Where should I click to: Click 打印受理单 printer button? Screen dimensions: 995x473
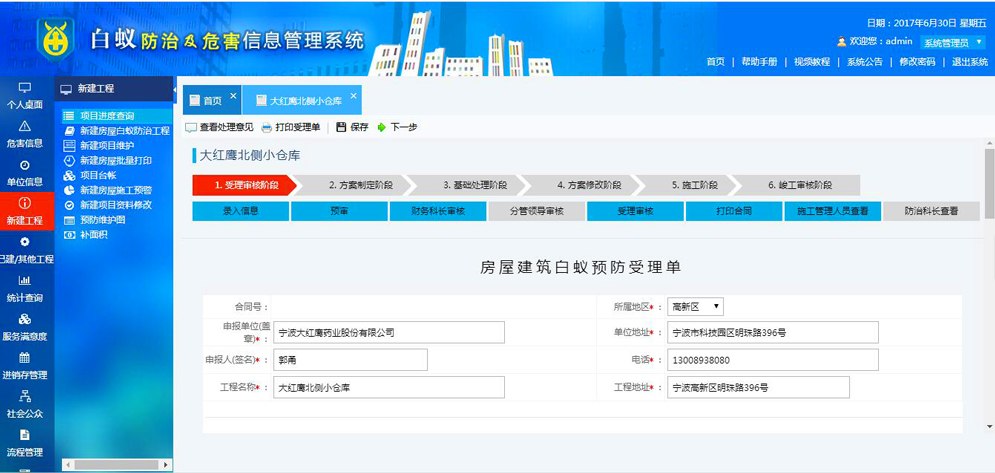point(291,128)
